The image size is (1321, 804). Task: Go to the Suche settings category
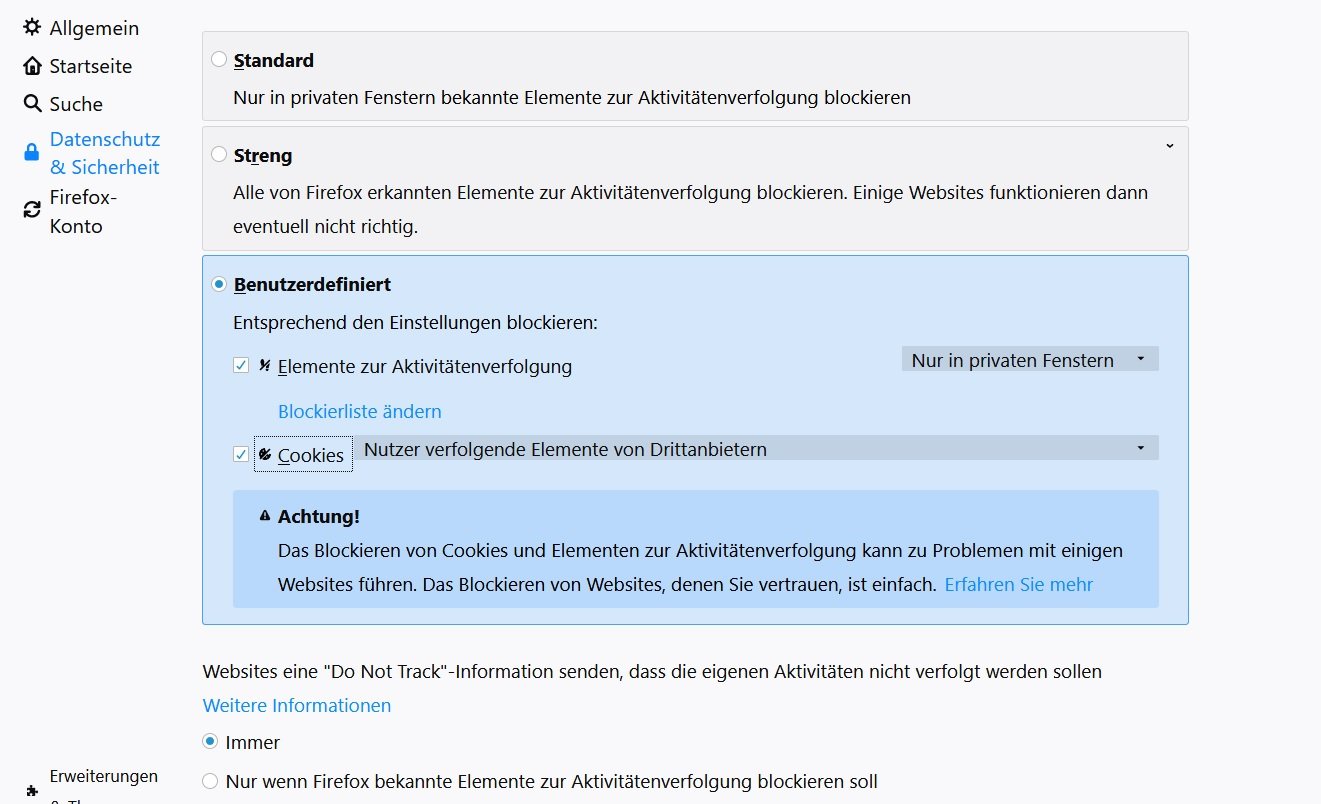(x=76, y=104)
